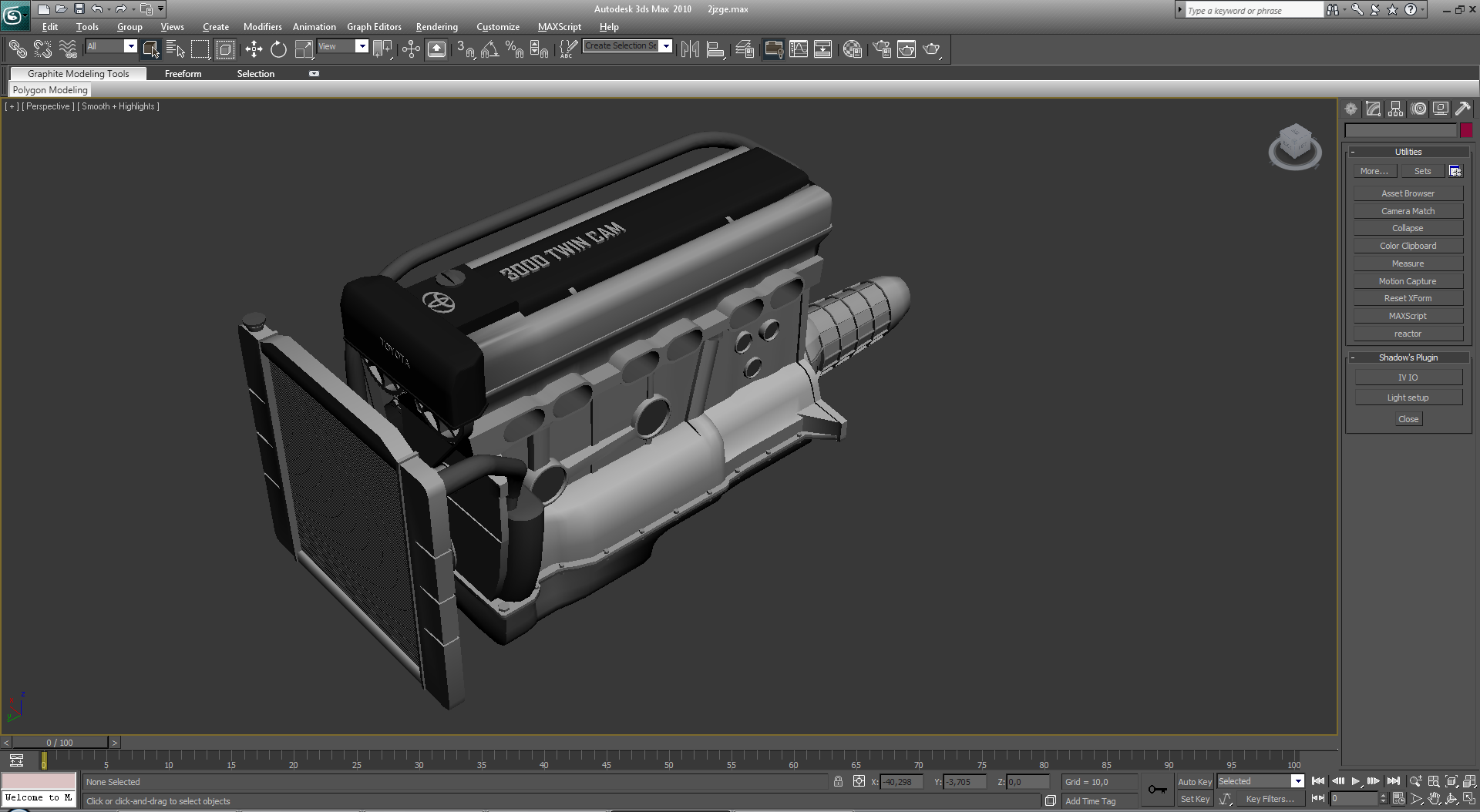The image size is (1480, 812).
Task: Click the Unlink Selection tool
Action: (42, 49)
